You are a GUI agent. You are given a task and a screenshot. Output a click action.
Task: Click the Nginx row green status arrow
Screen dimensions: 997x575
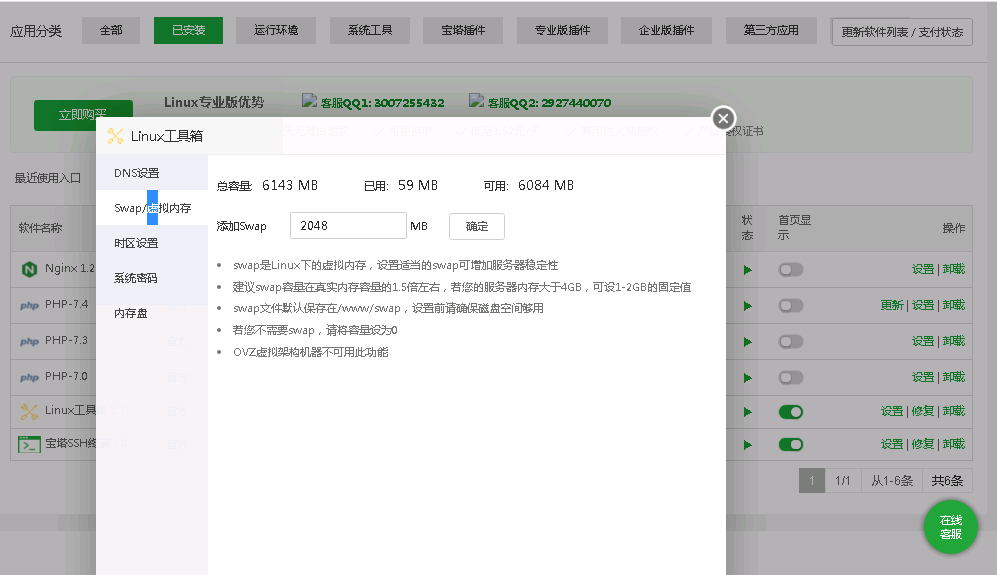(x=748, y=270)
